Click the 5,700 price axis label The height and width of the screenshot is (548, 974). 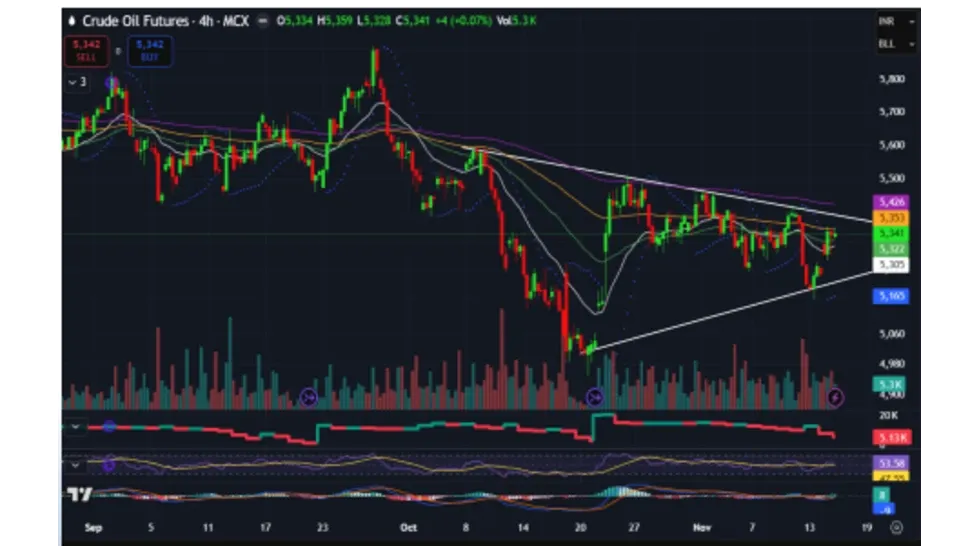[892, 112]
